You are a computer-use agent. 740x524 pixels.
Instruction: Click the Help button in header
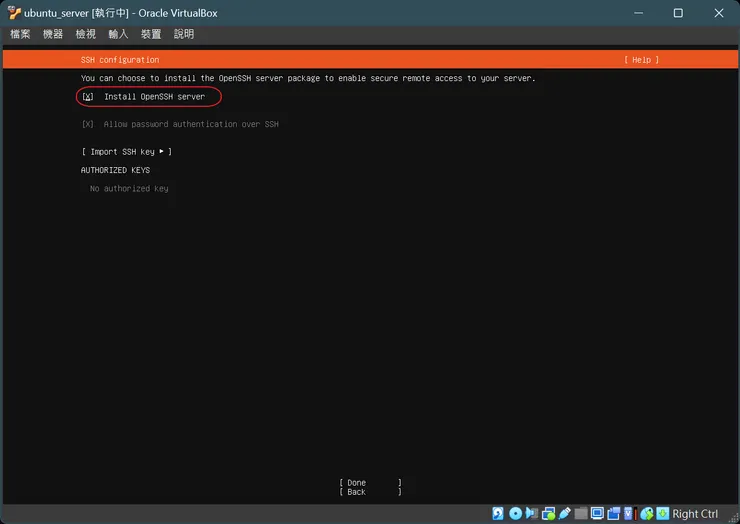coord(641,60)
